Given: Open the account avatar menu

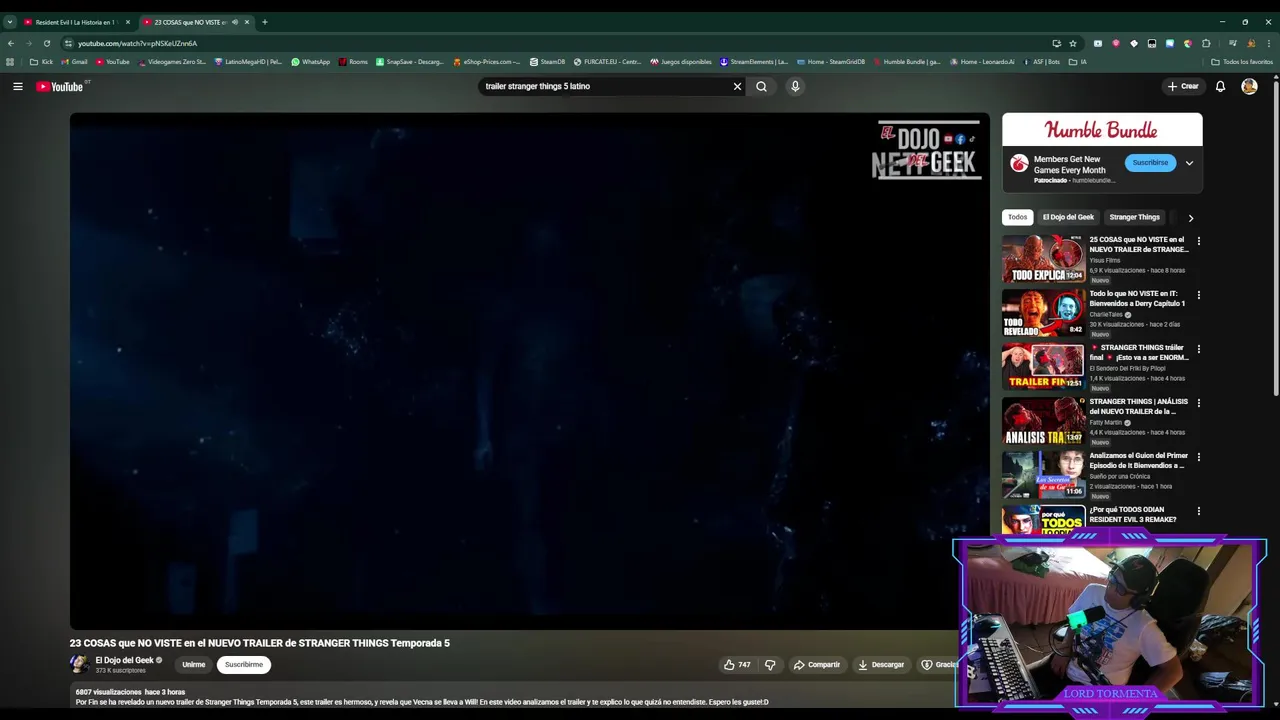Looking at the screenshot, I should point(1249,87).
